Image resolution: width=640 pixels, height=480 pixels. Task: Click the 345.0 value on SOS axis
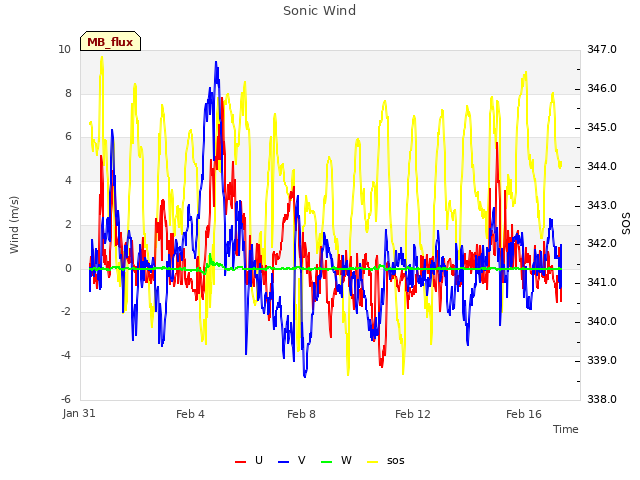tap(602, 127)
